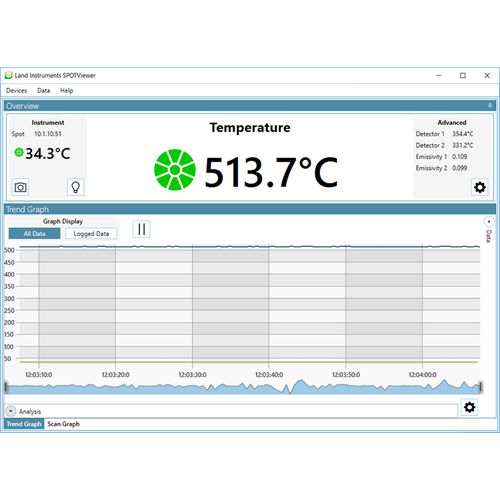
Task: Close the SPOTViewer window
Action: [487, 76]
